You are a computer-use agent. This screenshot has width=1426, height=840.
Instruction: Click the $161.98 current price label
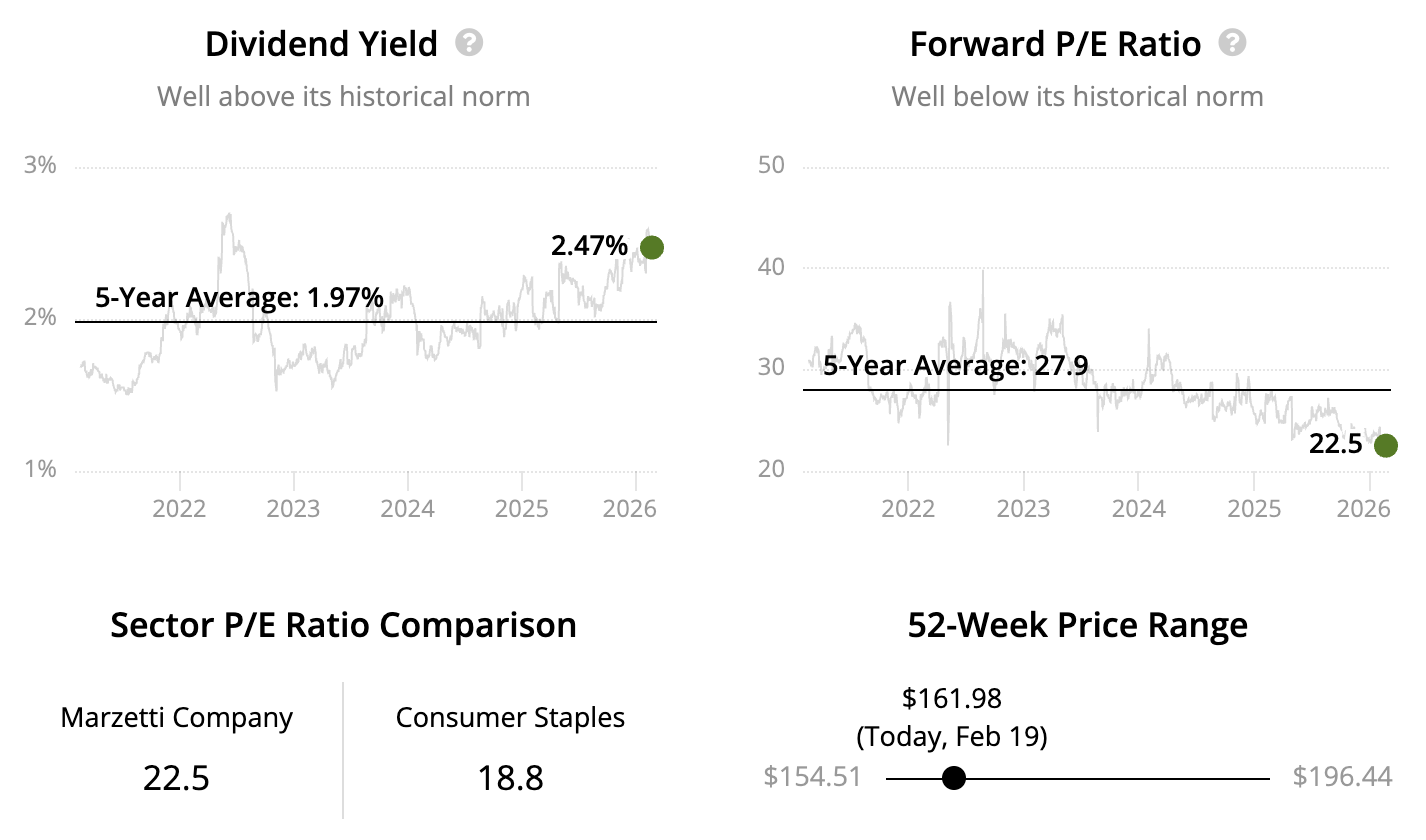click(951, 697)
